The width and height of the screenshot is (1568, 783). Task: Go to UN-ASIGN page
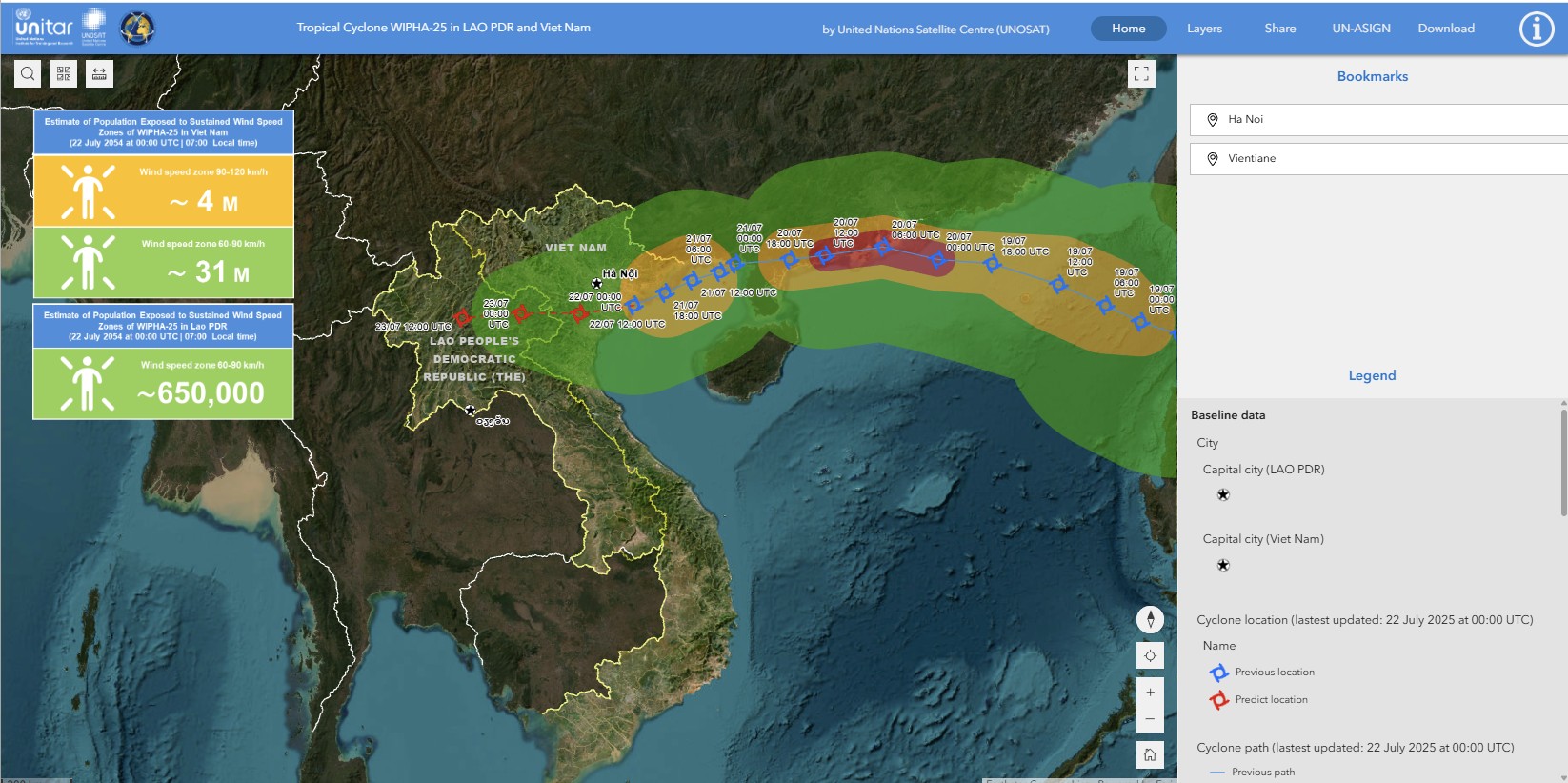[1360, 29]
